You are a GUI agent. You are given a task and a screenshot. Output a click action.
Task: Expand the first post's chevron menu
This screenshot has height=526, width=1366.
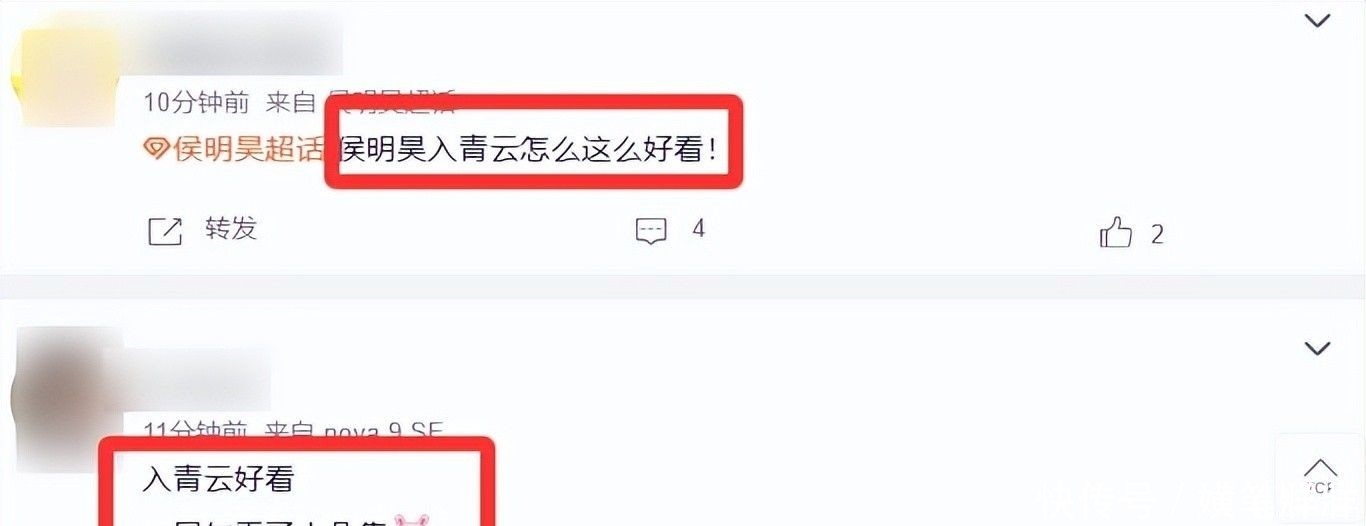pyautogui.click(x=1318, y=20)
